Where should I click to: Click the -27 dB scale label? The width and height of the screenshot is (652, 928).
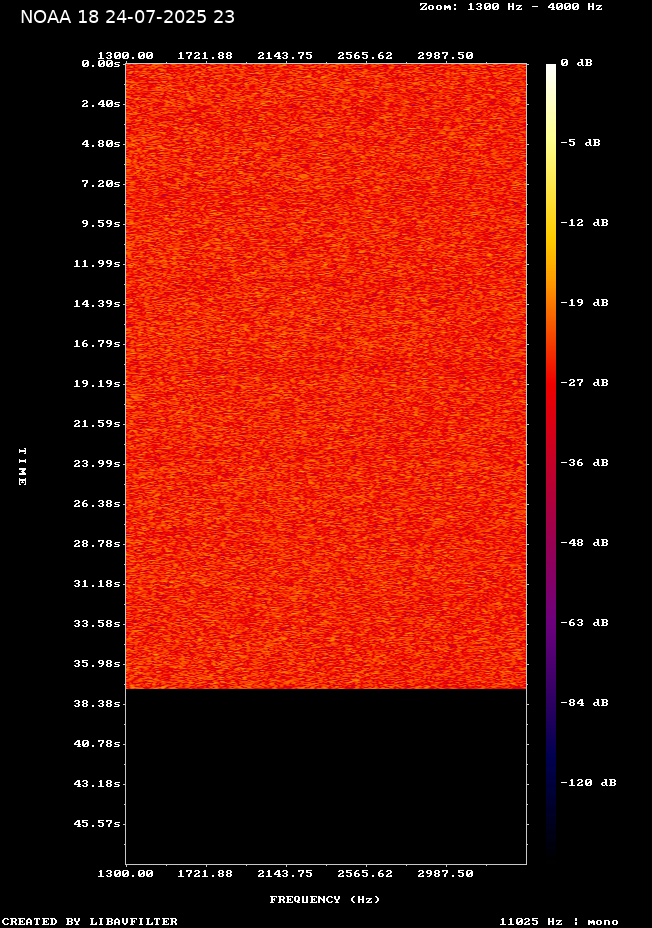[x=585, y=383]
